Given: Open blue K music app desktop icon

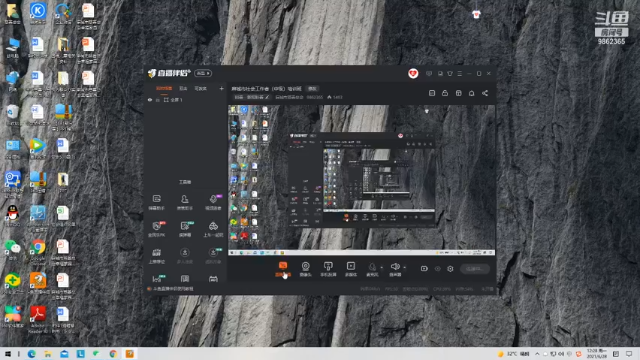Looking at the screenshot, I should click(x=38, y=13).
